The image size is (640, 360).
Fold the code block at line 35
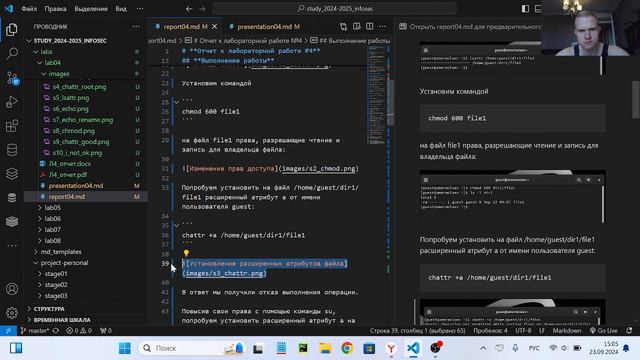176,225
